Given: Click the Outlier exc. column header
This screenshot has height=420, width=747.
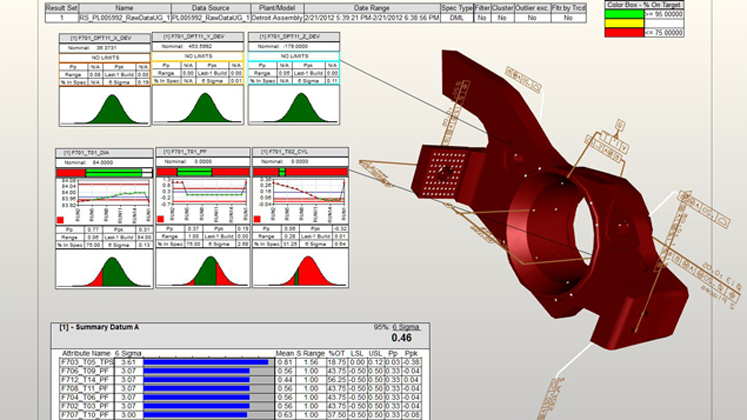Looking at the screenshot, I should click(x=532, y=8).
